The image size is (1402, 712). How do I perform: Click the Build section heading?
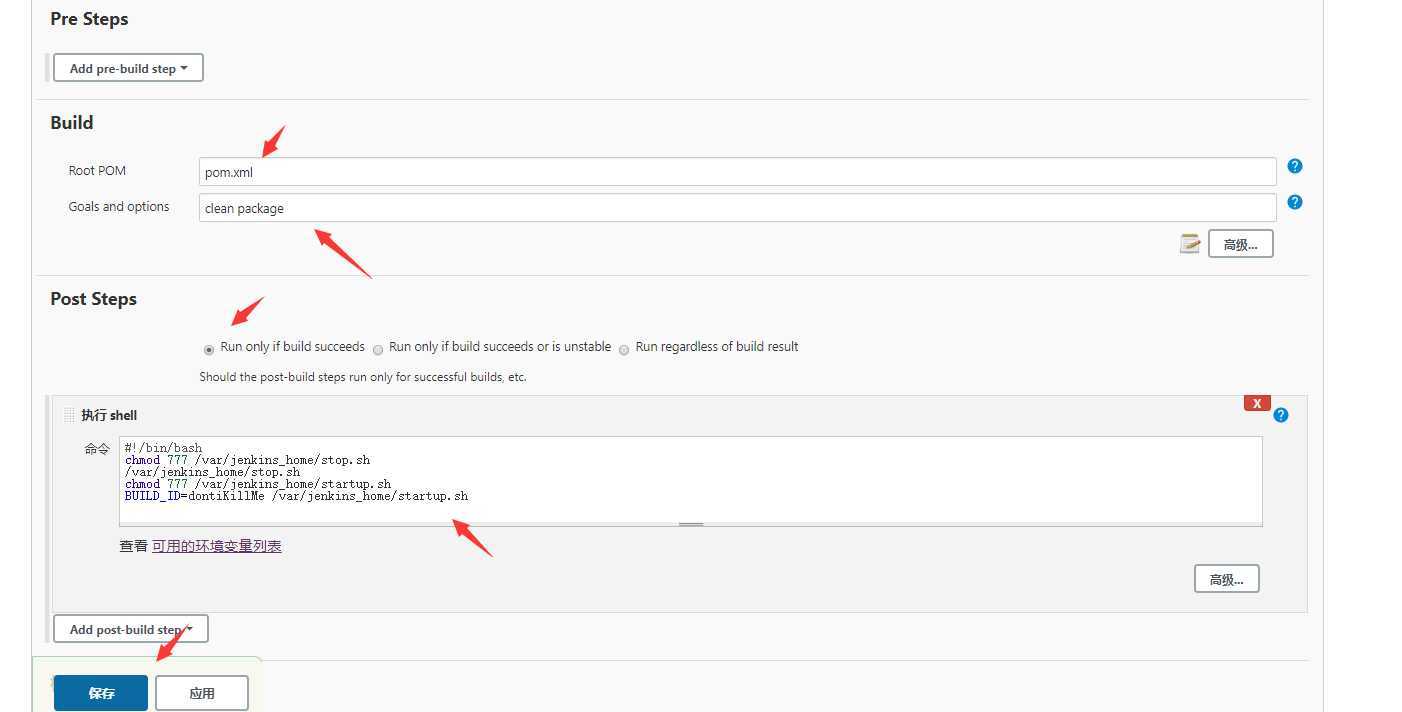[x=72, y=123]
